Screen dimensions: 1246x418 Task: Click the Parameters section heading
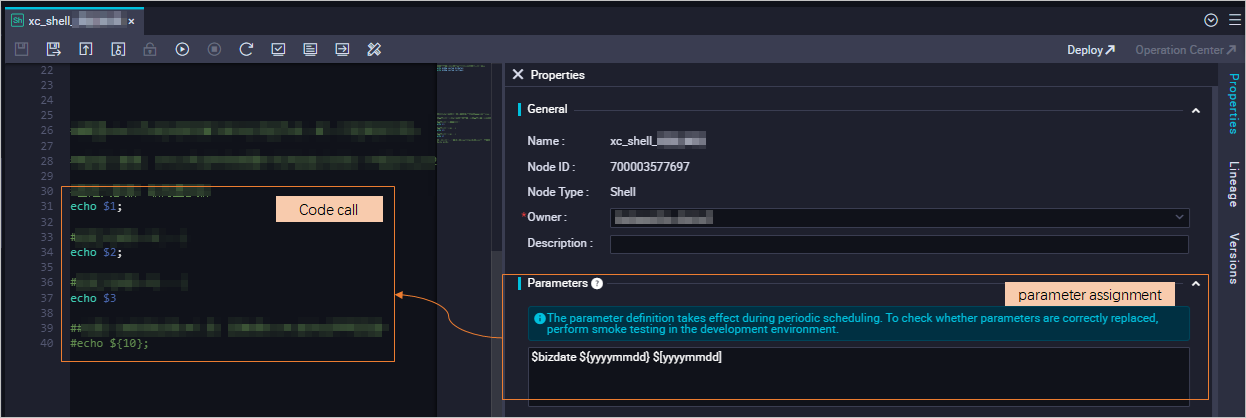pyautogui.click(x=558, y=284)
